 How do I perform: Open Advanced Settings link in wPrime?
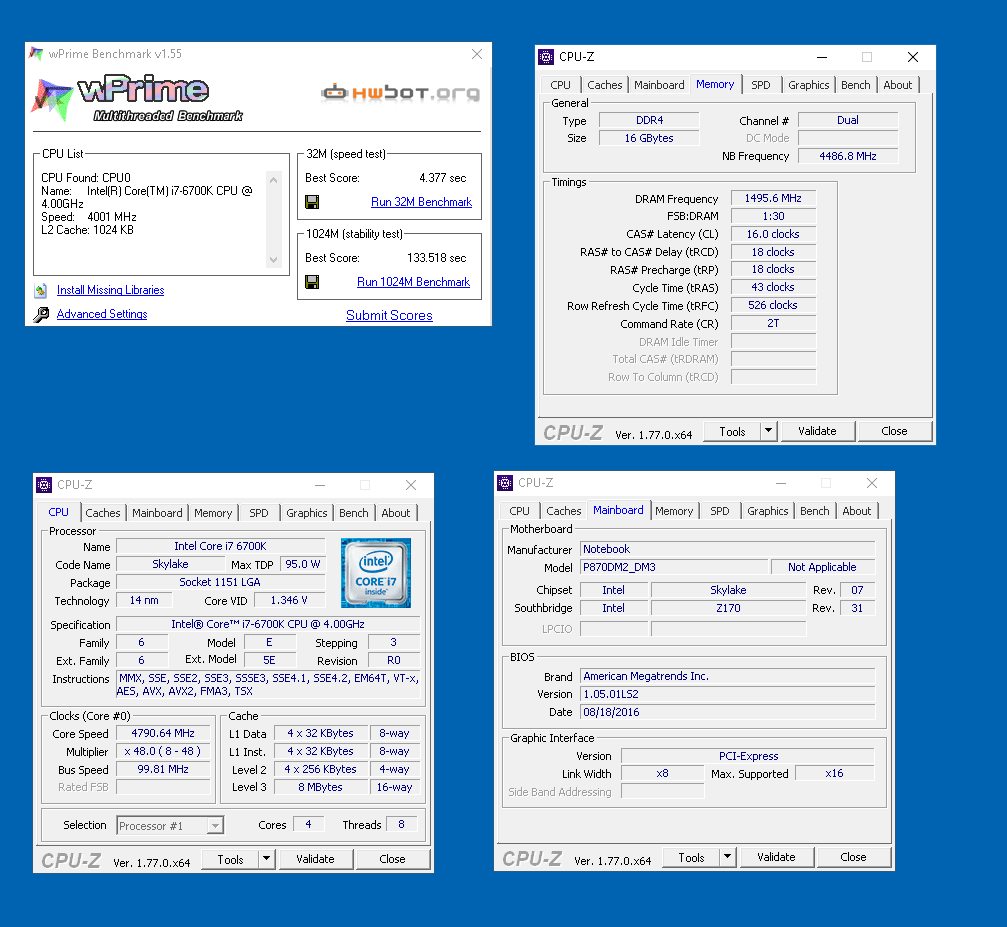(102, 314)
